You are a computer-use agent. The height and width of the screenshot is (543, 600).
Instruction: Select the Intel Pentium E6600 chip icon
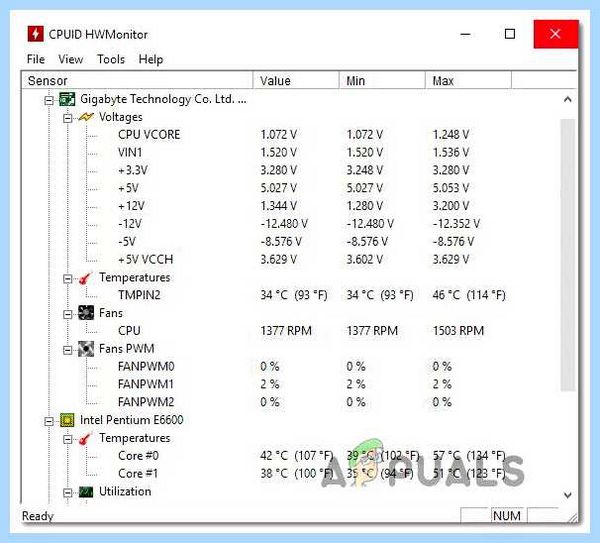67,420
